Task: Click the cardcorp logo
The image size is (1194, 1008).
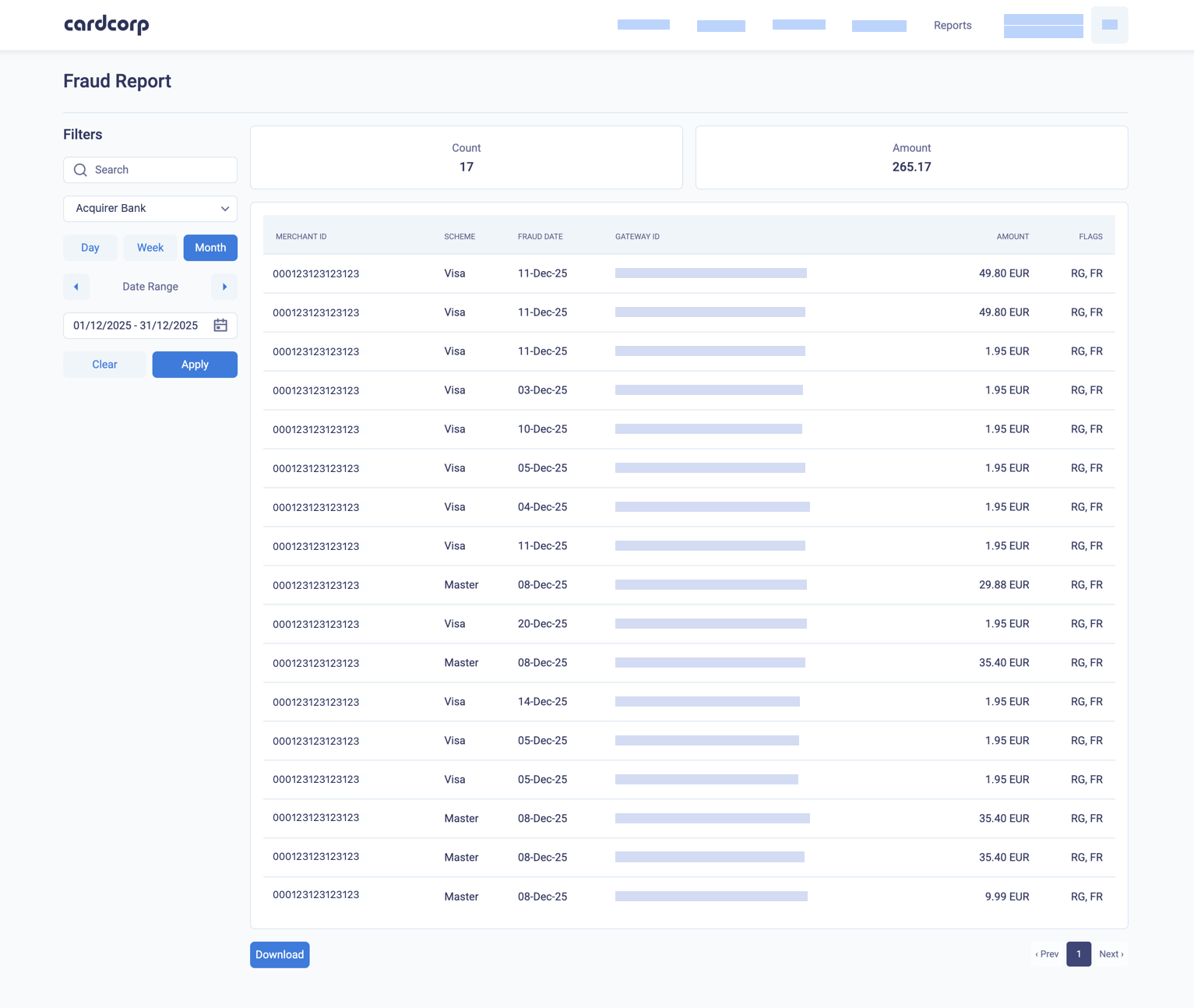Action: click(106, 24)
